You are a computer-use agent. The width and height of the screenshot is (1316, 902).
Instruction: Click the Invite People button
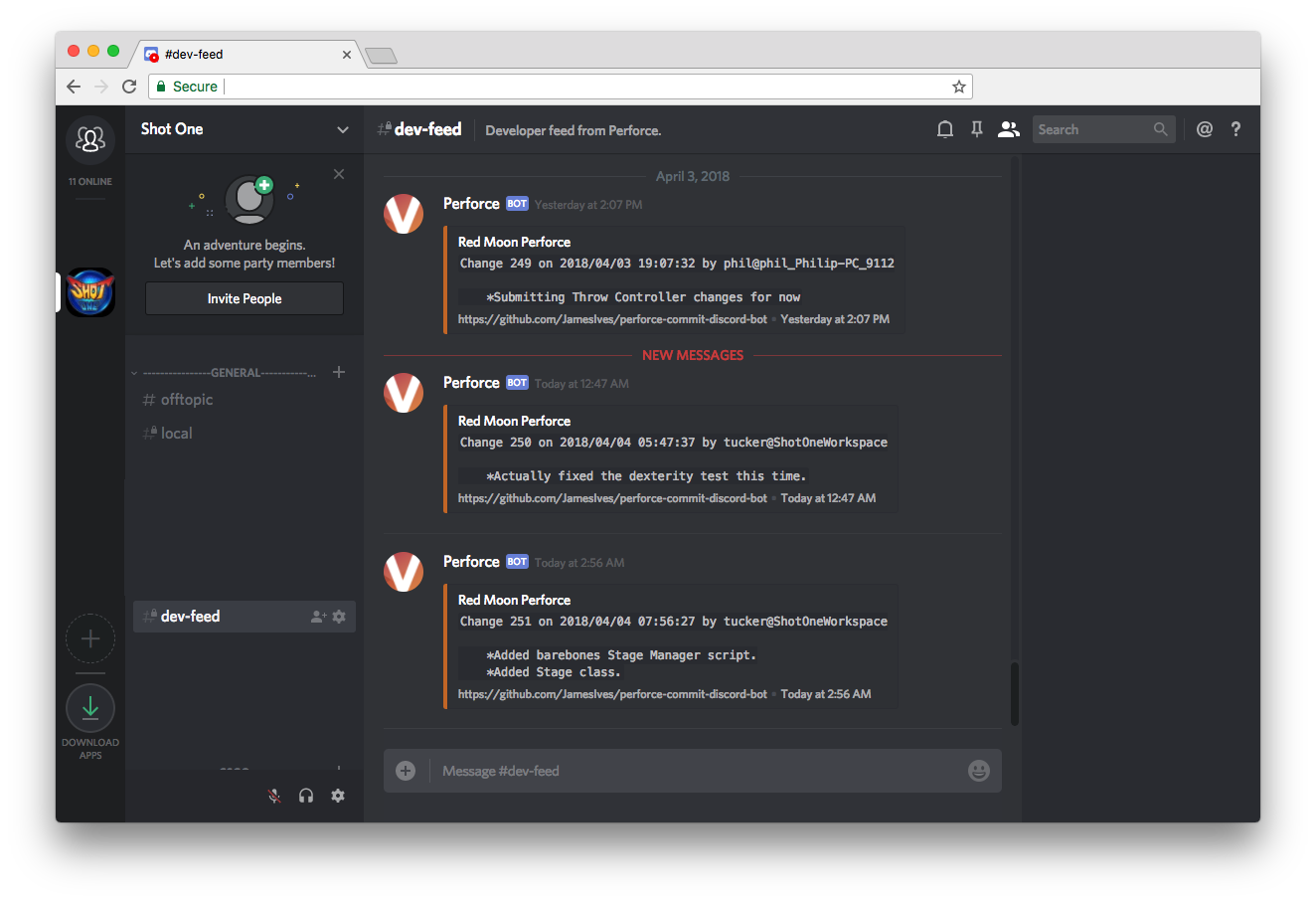tap(245, 298)
